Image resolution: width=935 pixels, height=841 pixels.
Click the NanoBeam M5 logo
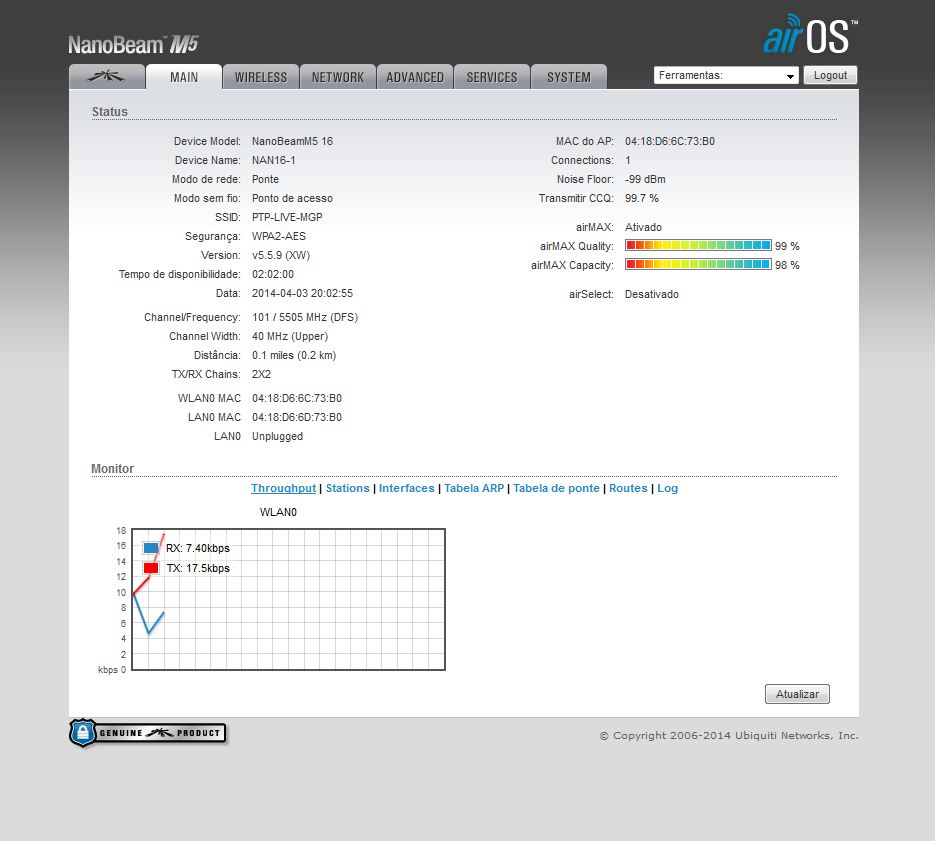point(133,45)
